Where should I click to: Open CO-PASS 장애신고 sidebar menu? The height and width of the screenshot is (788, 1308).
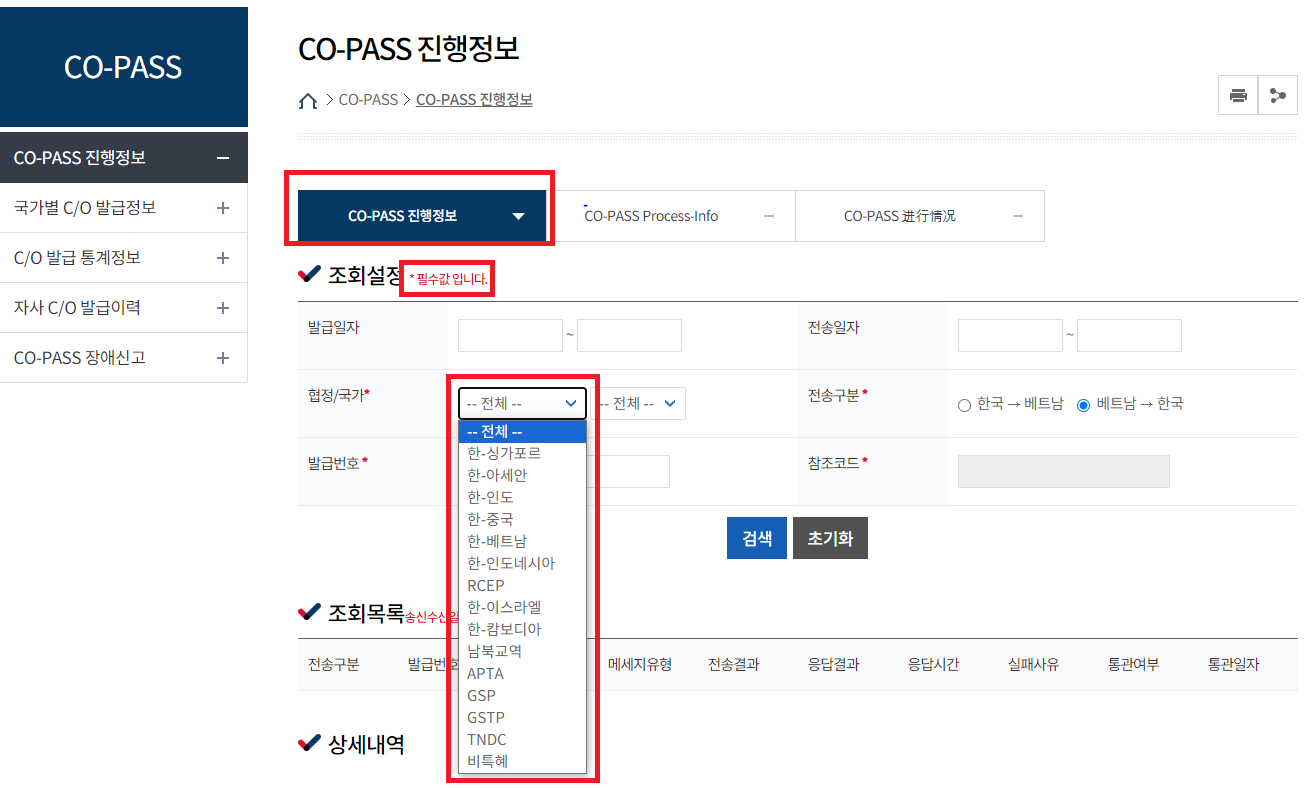(x=124, y=358)
